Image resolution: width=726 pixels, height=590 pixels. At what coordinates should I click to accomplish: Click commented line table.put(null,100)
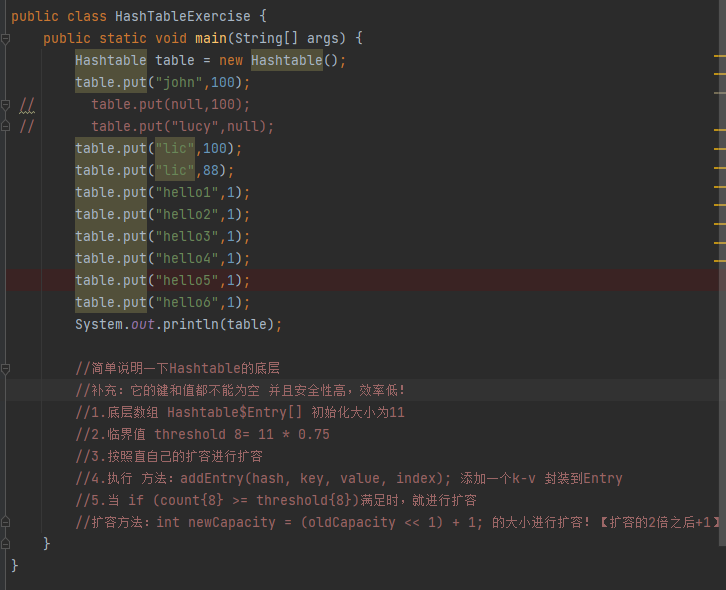click(x=170, y=105)
